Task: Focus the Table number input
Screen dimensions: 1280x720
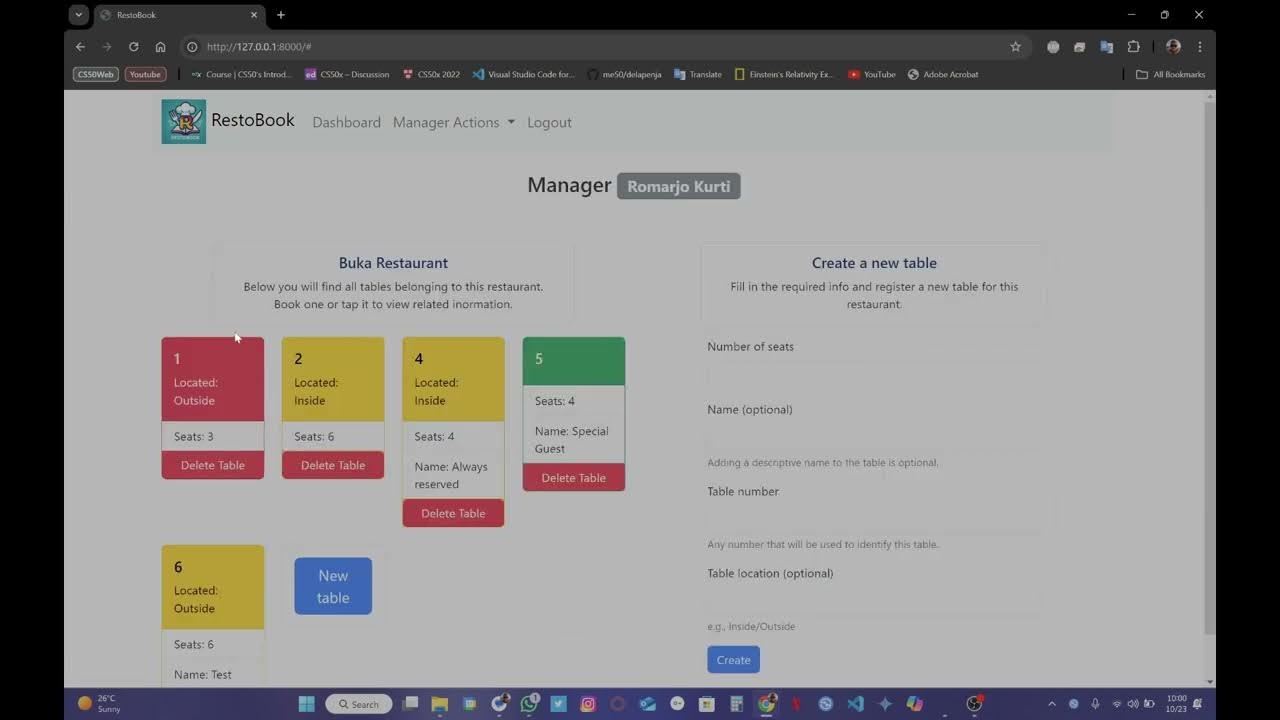Action: tap(875, 521)
